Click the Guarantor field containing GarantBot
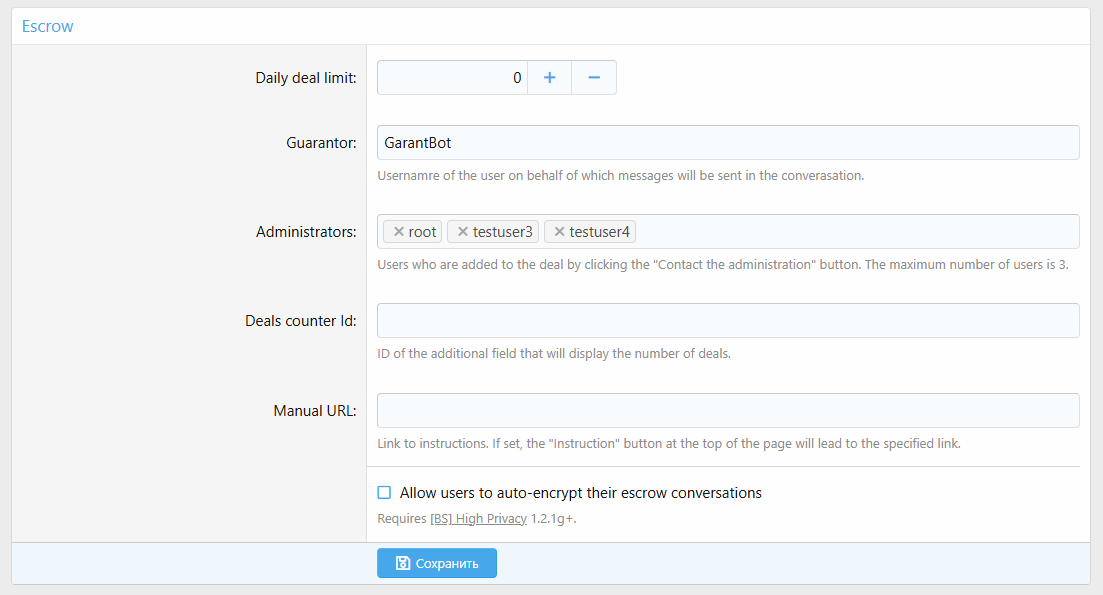This screenshot has width=1103, height=595. point(728,143)
